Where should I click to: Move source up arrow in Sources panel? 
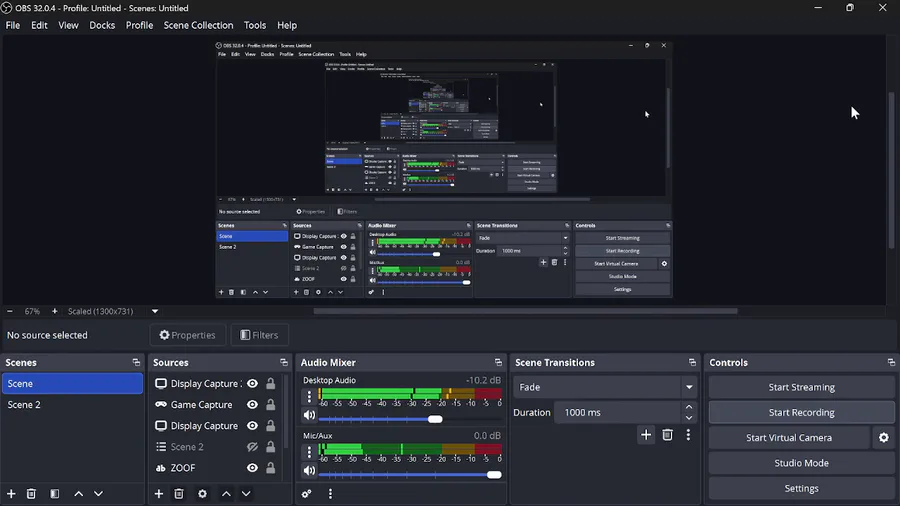point(227,493)
